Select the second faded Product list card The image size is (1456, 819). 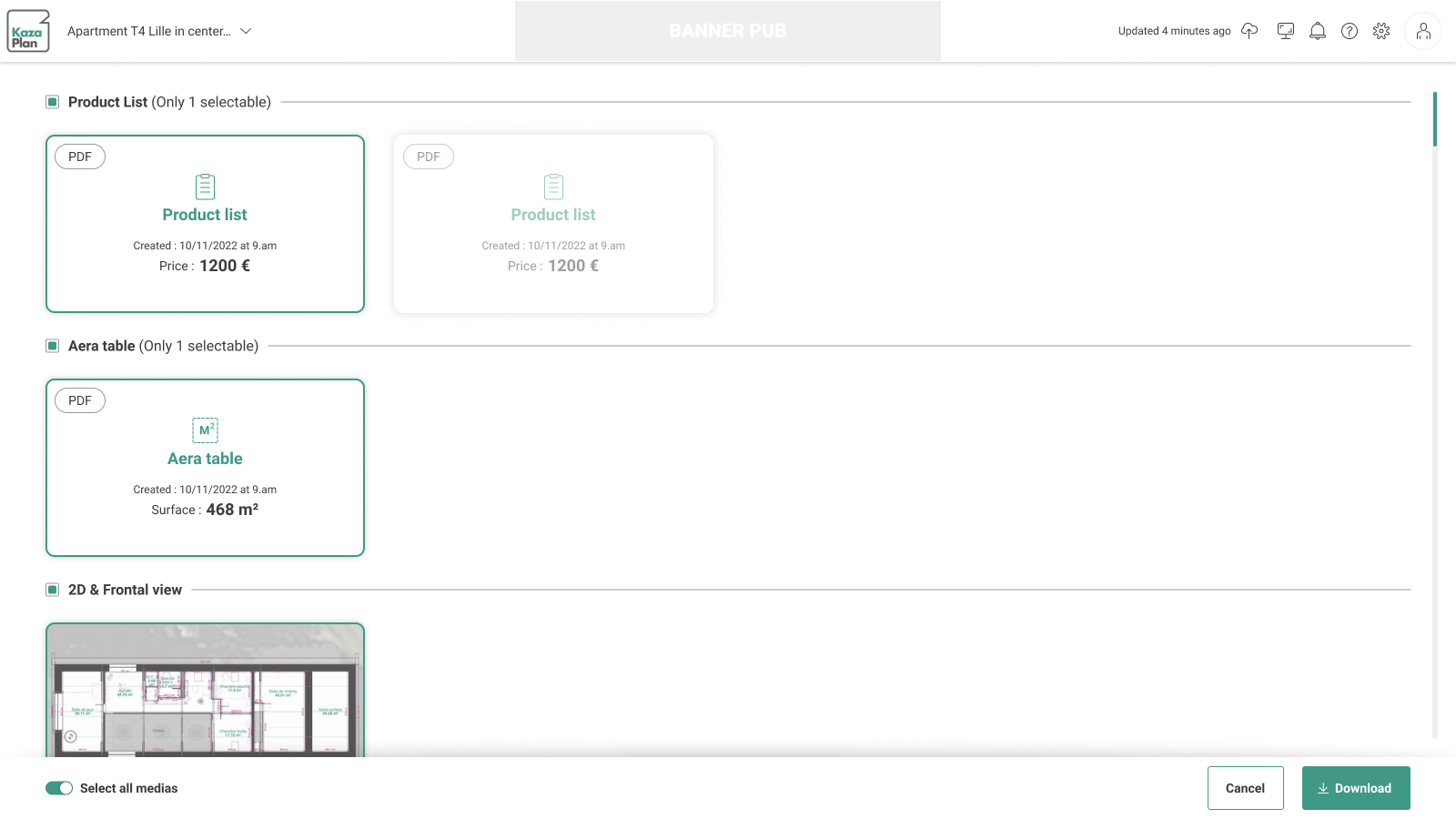pos(553,224)
